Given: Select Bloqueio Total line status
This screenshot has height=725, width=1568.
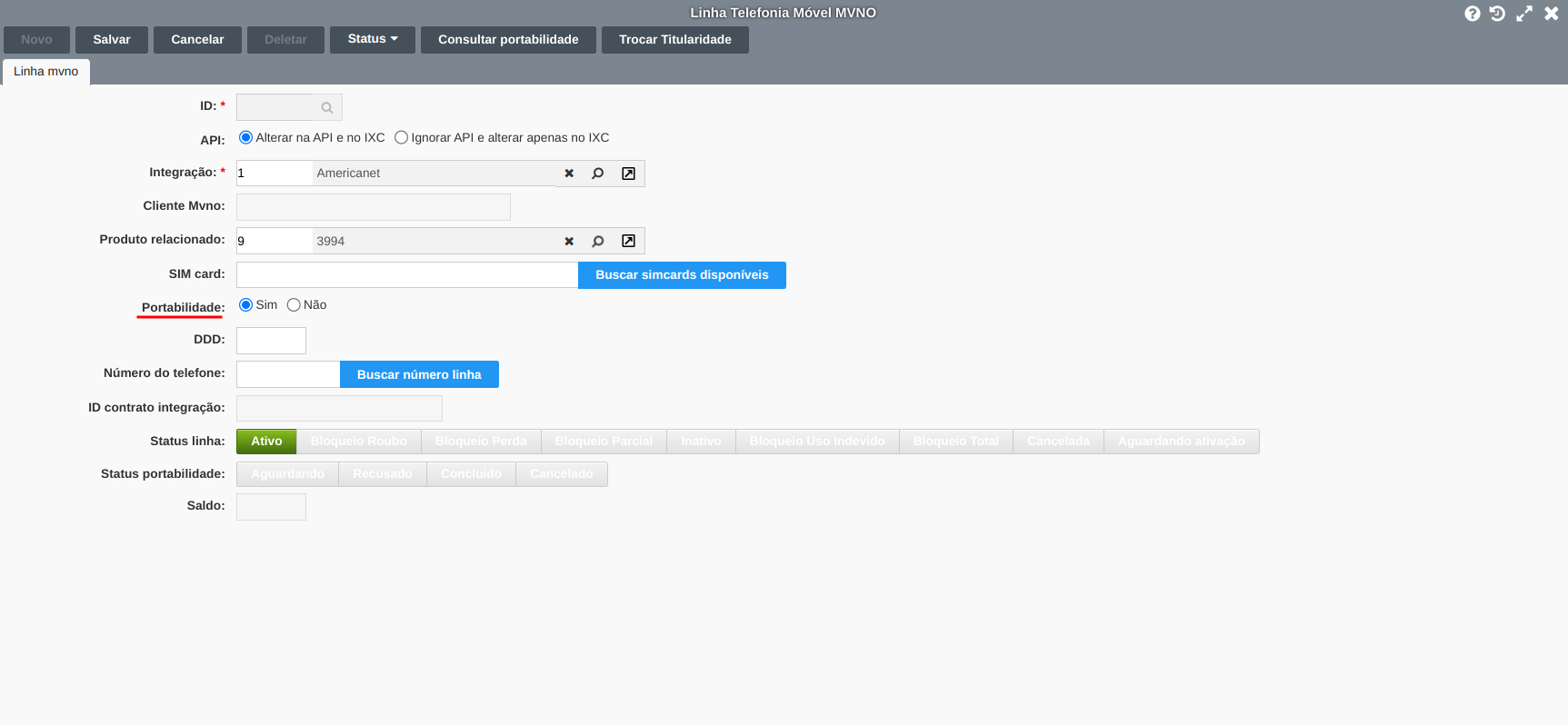Looking at the screenshot, I should pos(956,442).
